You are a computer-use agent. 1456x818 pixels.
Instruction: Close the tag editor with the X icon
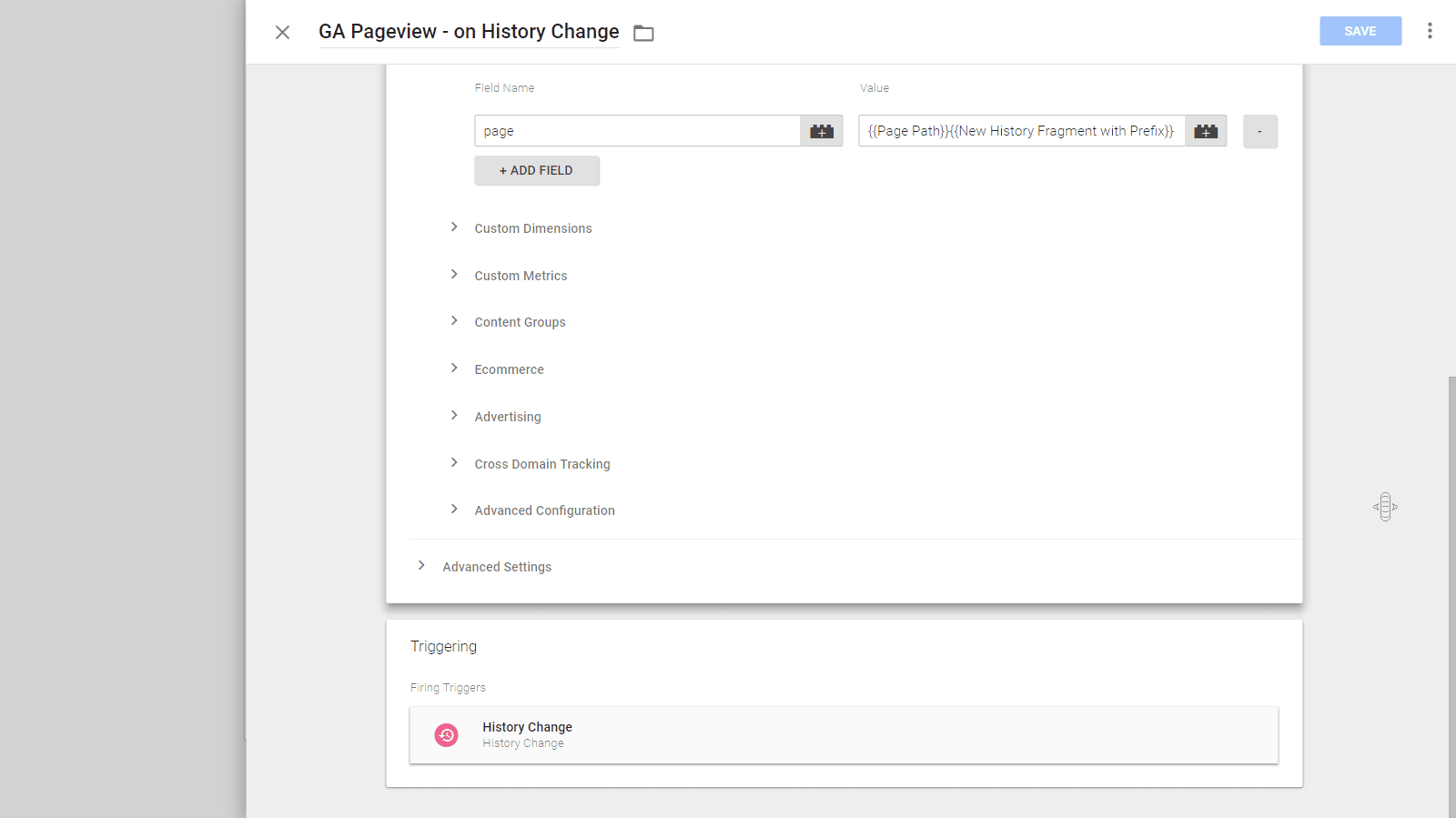click(x=282, y=33)
